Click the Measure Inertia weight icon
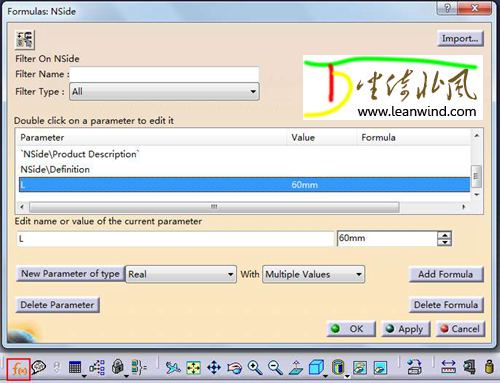 489,367
